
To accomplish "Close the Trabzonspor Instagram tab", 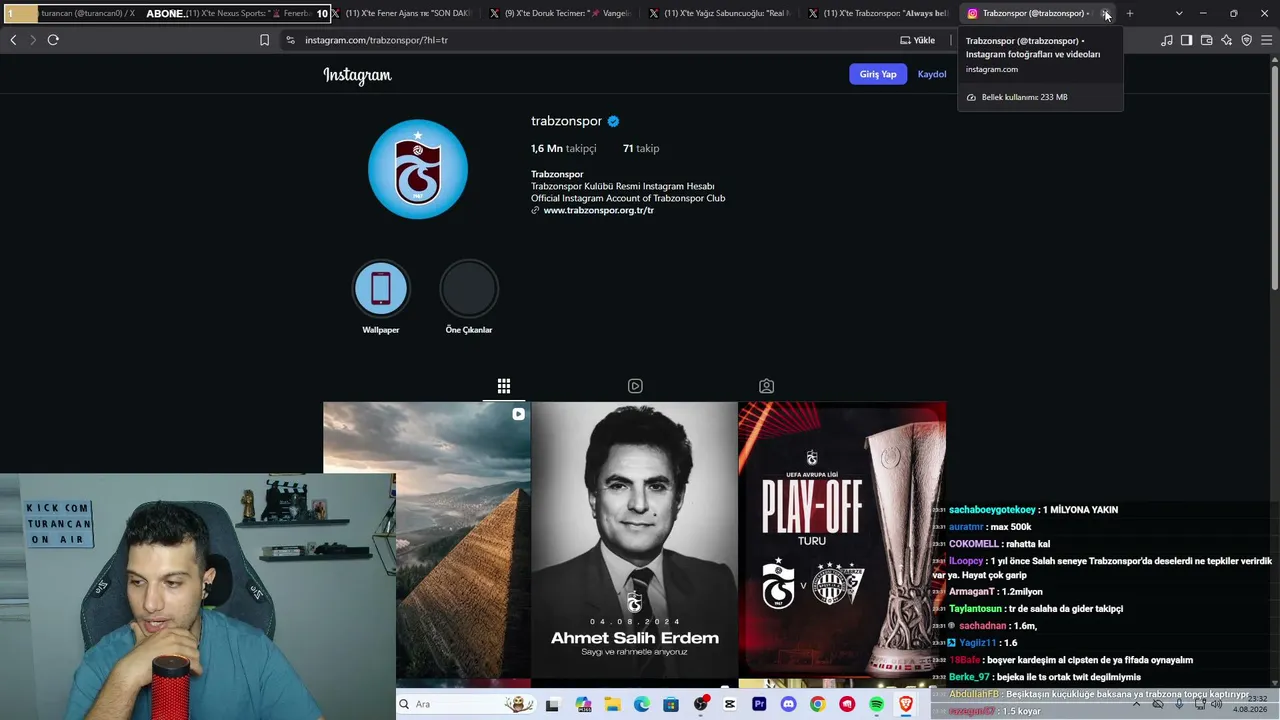I will point(1105,13).
